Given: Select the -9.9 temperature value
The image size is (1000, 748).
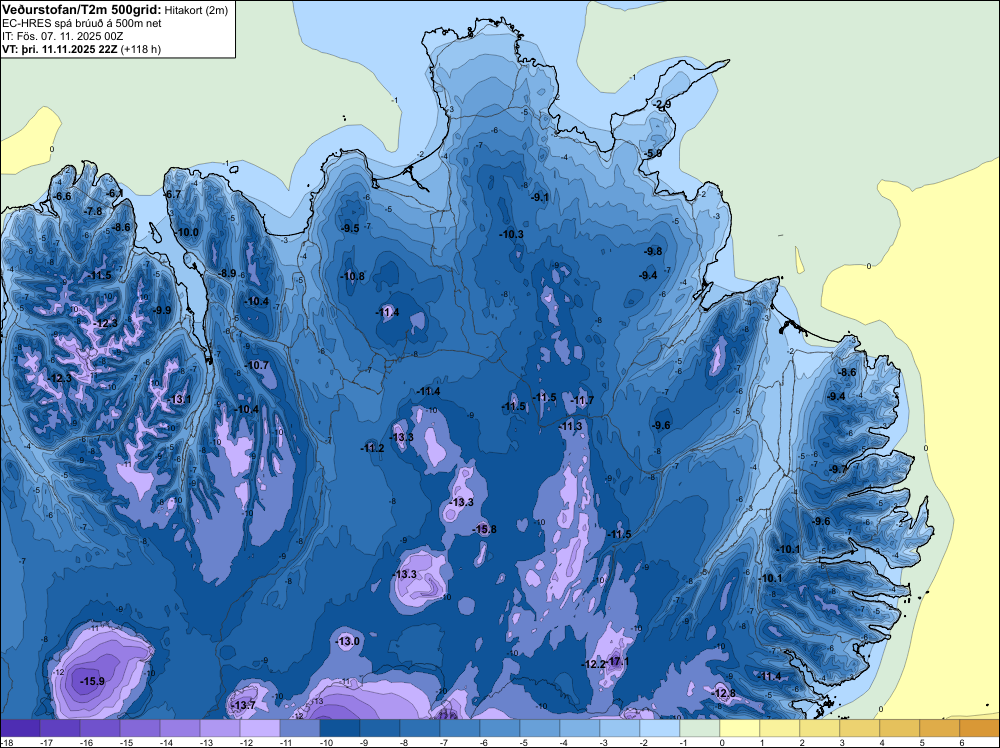Looking at the screenshot, I should [162, 310].
